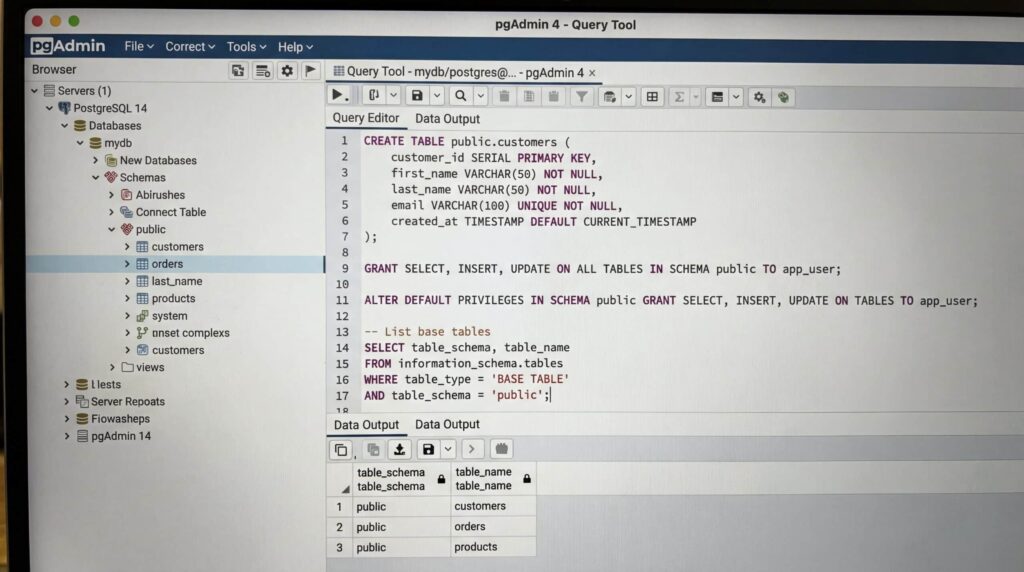Copy results with the Data Output copy icon
This screenshot has height=572, width=1024.
[340, 449]
